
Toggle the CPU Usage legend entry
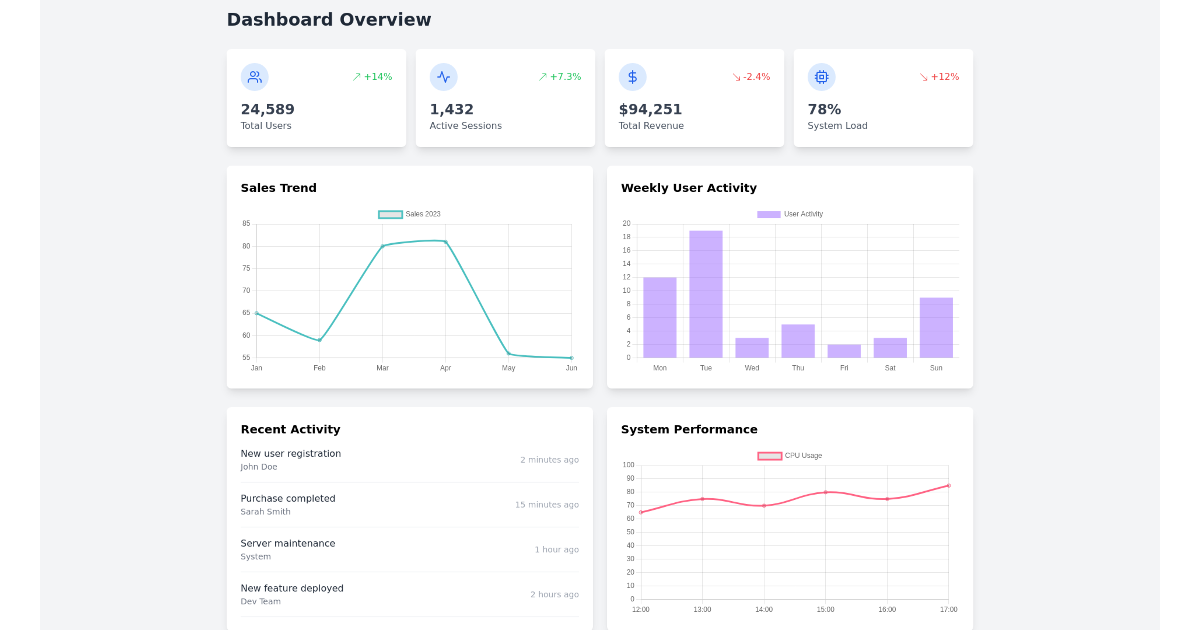click(x=791, y=455)
